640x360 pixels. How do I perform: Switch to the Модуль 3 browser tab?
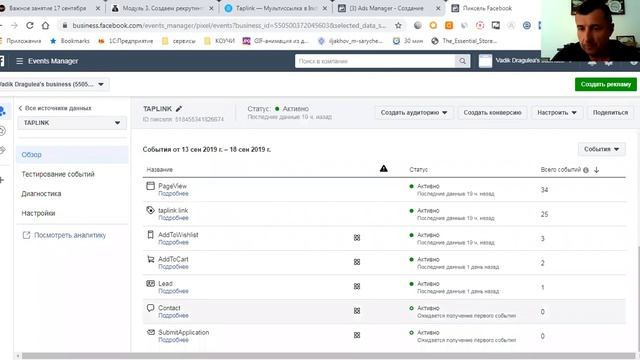(162, 8)
